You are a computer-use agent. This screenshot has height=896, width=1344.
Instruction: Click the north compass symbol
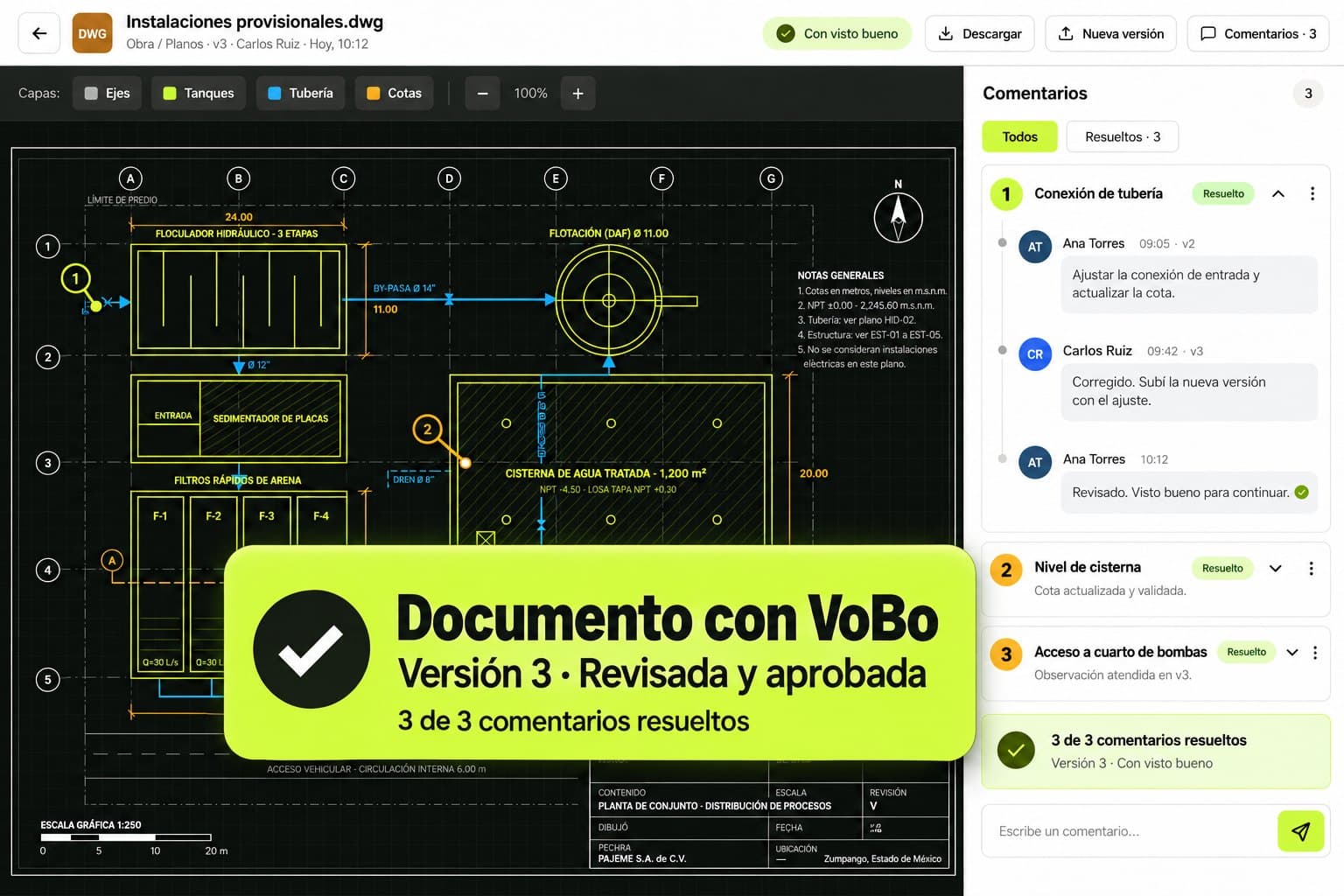pos(898,217)
